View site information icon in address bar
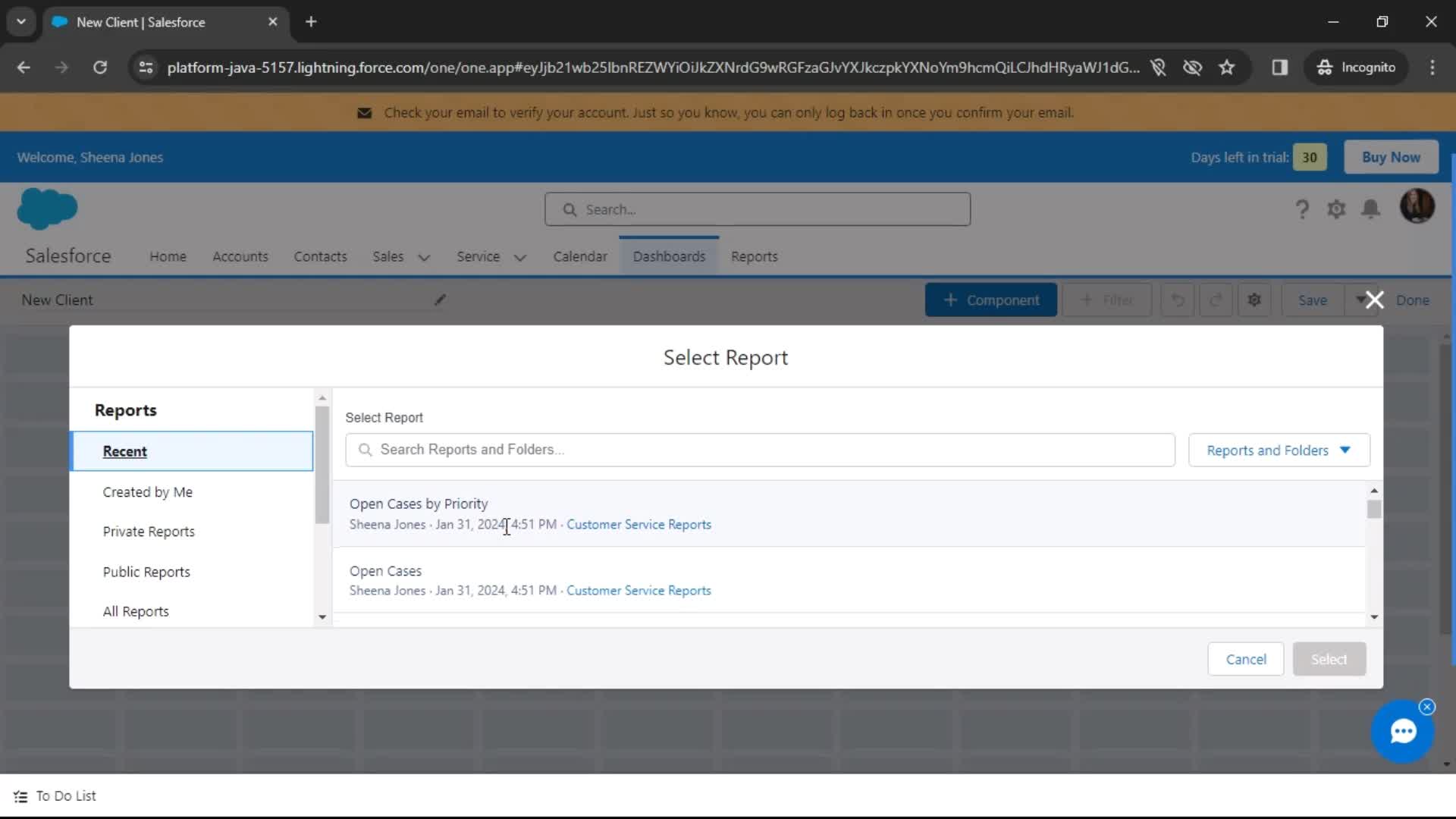This screenshot has width=1456, height=819. click(146, 67)
